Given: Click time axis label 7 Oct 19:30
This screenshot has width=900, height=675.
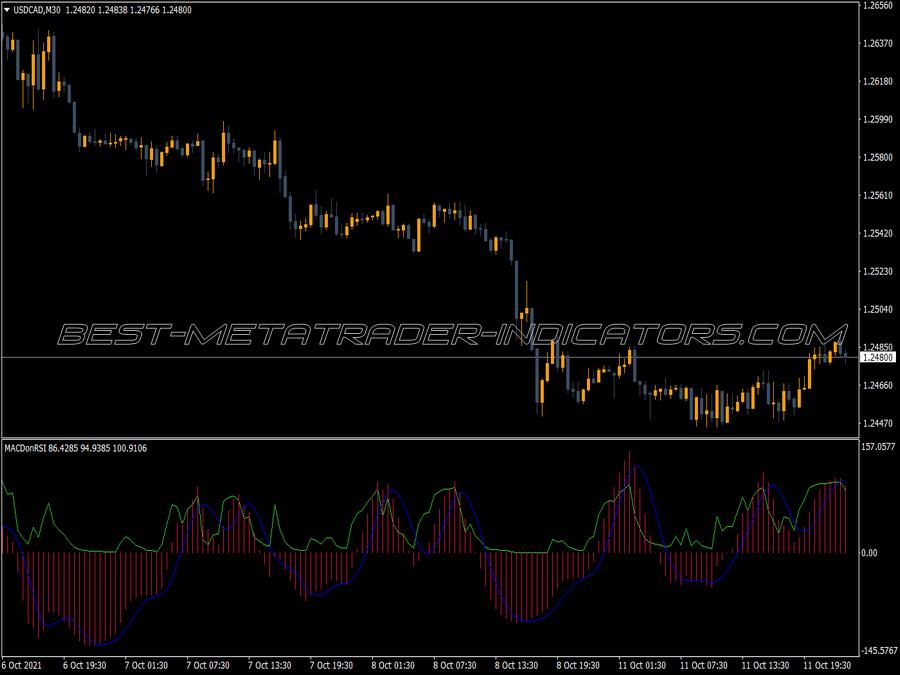Looking at the screenshot, I should tap(331, 666).
